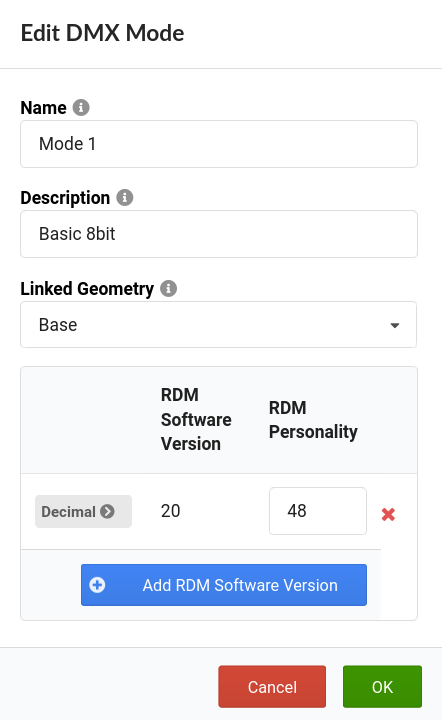Select the RDM Software Version value 20
The height and width of the screenshot is (720, 442).
[x=170, y=511]
